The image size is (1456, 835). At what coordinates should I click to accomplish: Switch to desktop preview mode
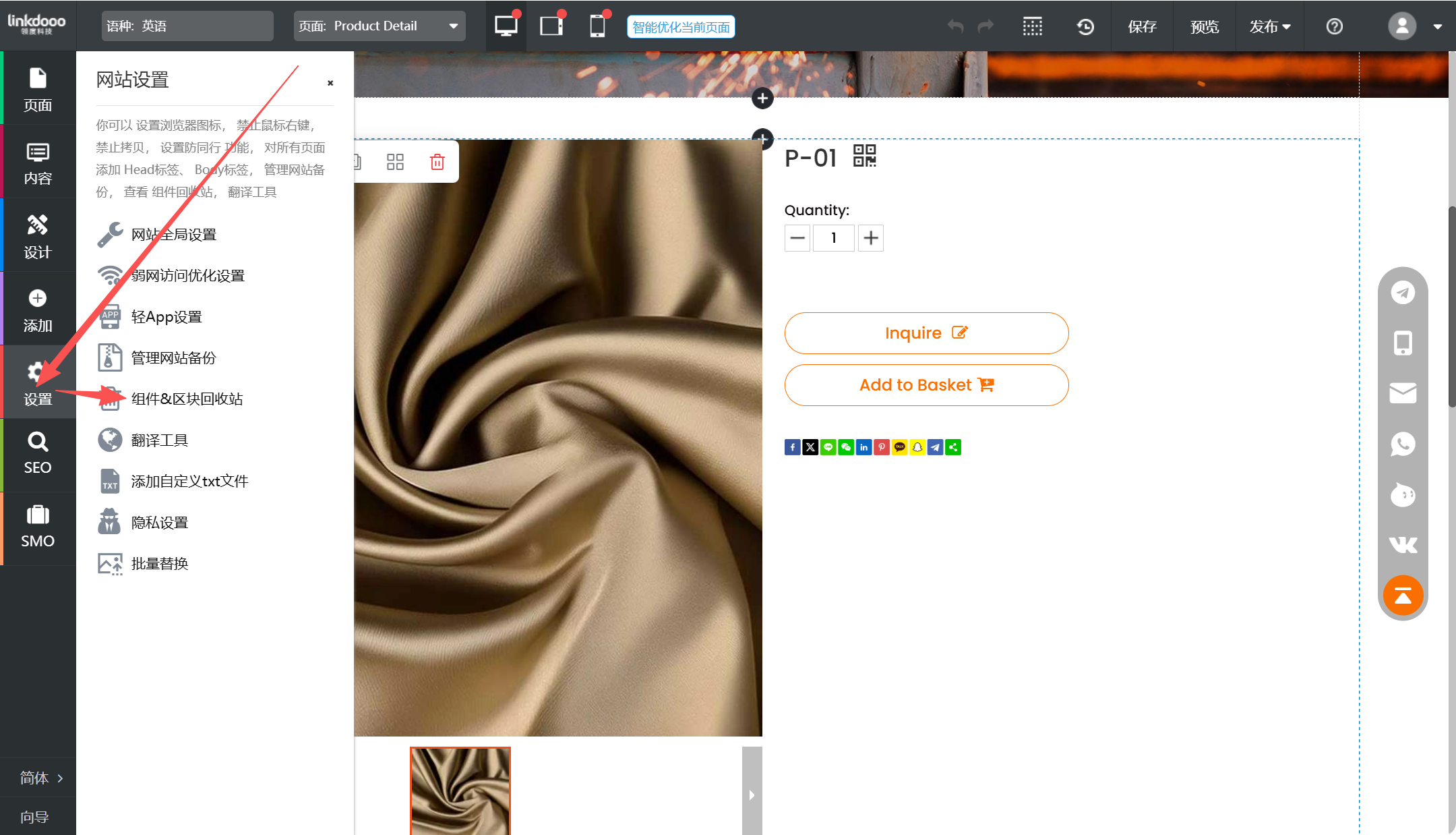506,26
